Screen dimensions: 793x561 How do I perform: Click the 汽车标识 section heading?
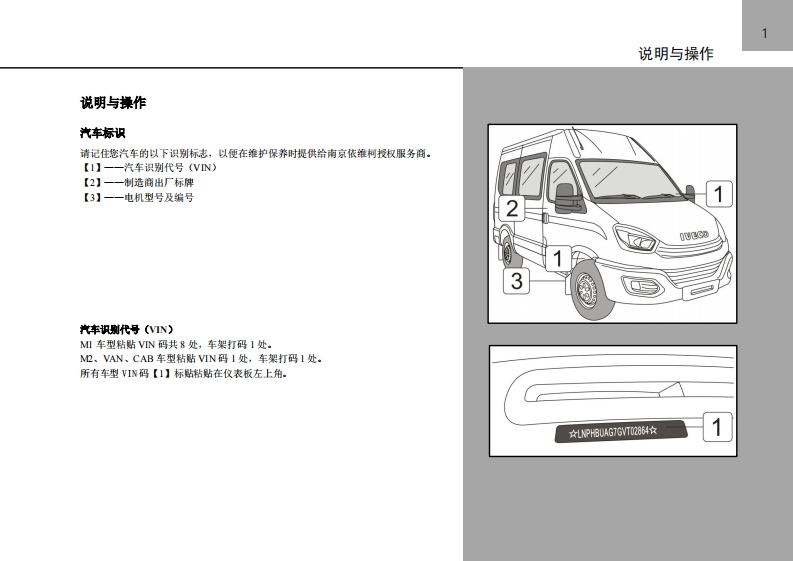point(102,133)
